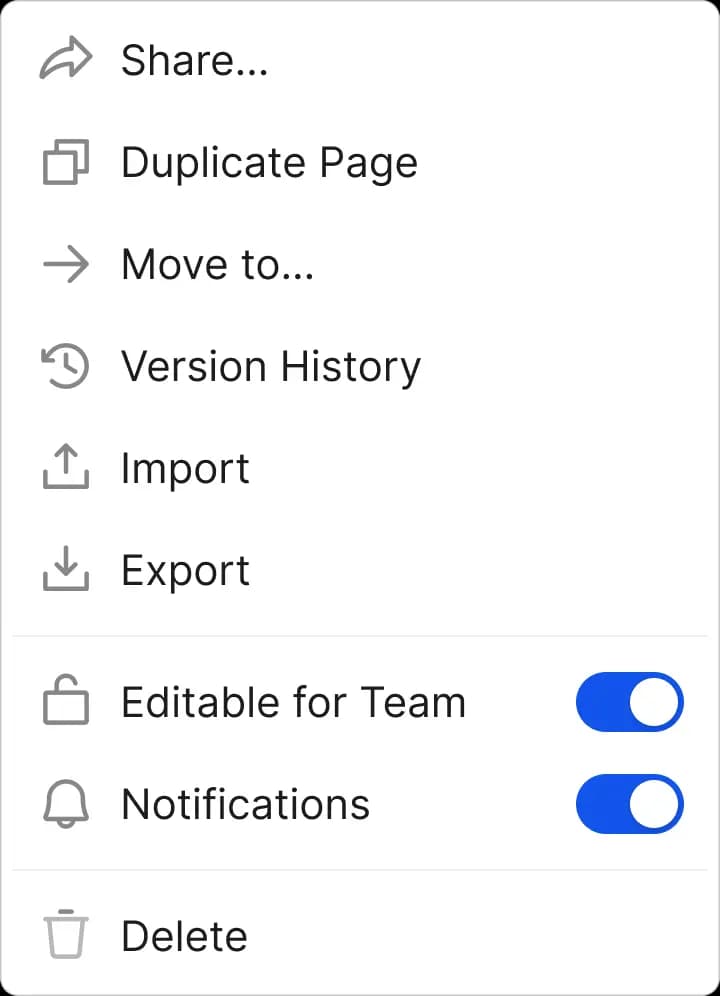Click the Move to arrow icon
Image resolution: width=720 pixels, height=996 pixels.
[66, 265]
